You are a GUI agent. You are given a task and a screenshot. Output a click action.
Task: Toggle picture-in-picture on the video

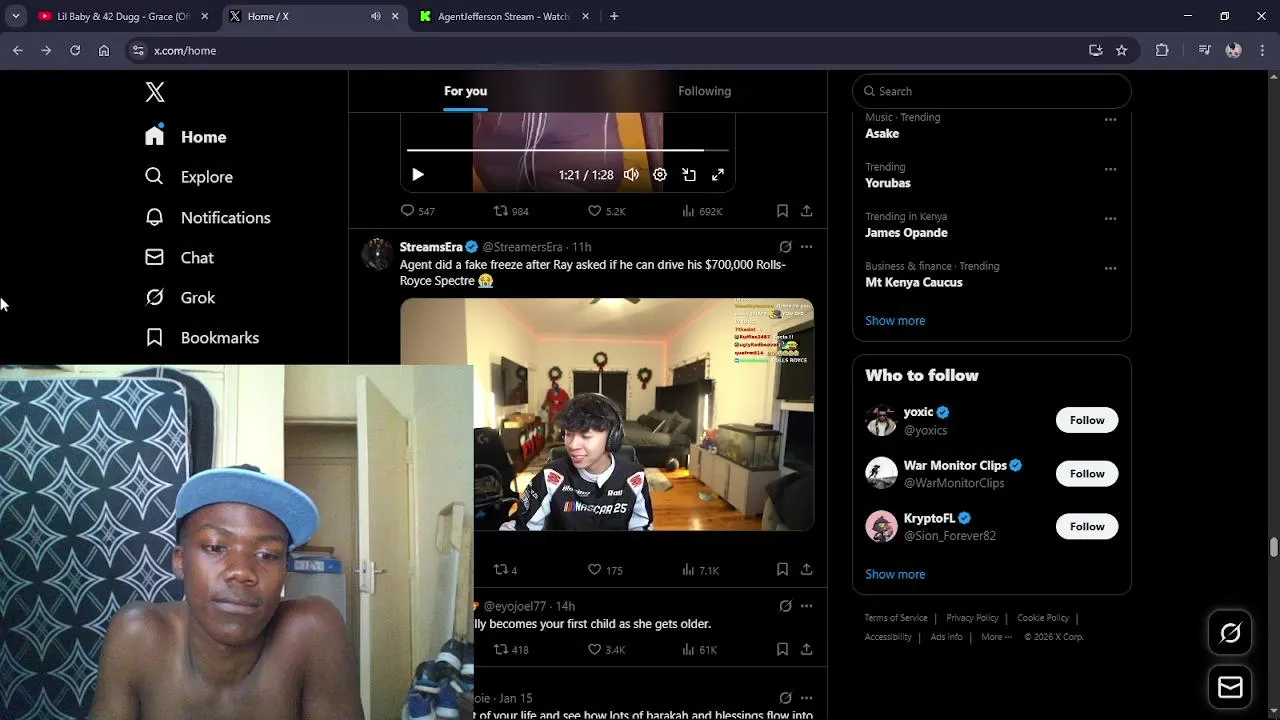coord(689,175)
